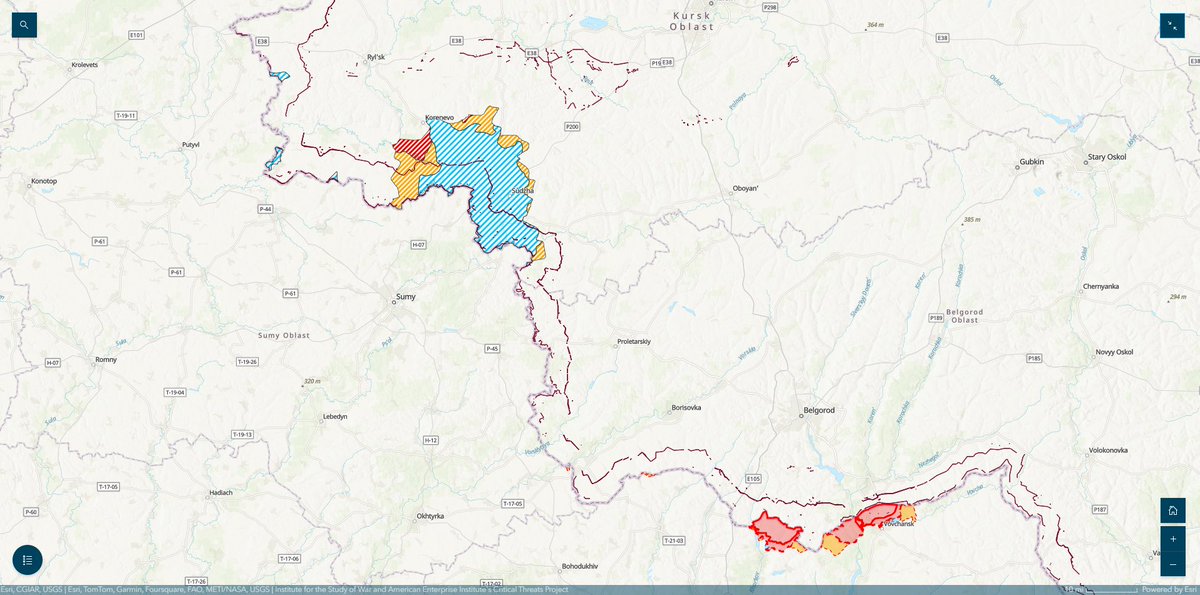Select the P200 road shield
Image resolution: width=1200 pixels, height=595 pixels.
click(x=572, y=127)
